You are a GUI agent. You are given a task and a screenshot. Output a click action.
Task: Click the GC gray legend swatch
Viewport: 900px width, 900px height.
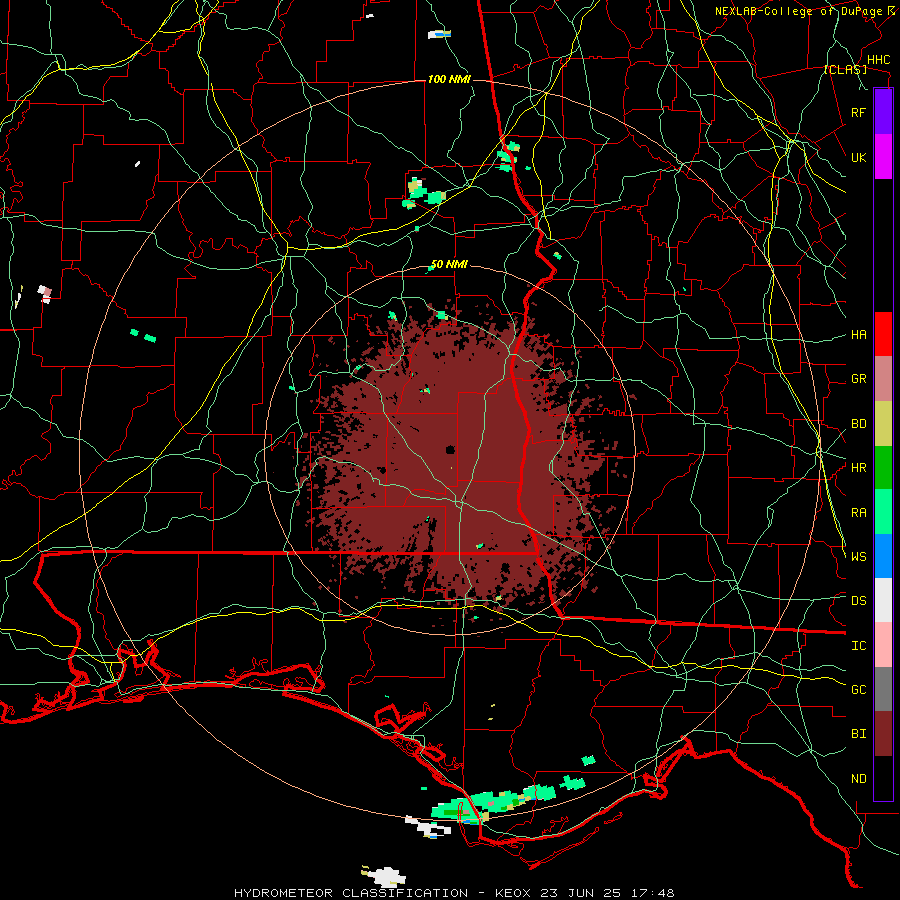tap(883, 689)
